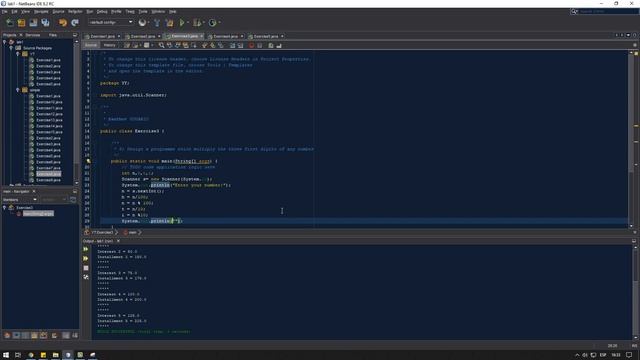This screenshot has height=360, width=640.
Task: Click the Shift Line Right editor icon
Action: tap(240, 45)
